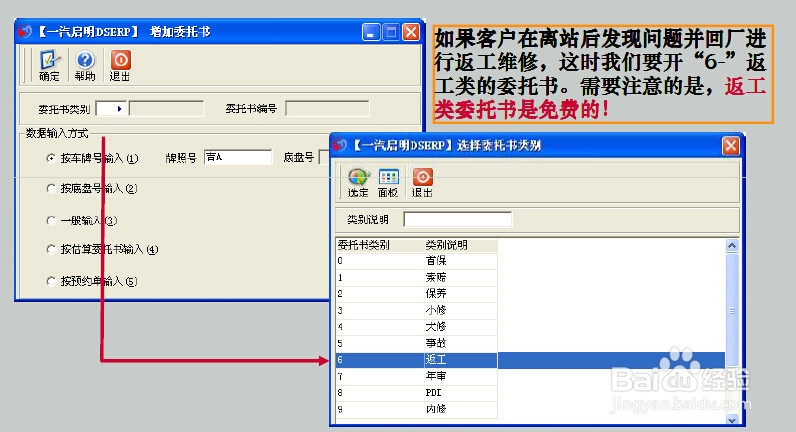Screen dimensions: 796x432
Task: Click the 委托书类别 column header
Action: tap(379, 245)
